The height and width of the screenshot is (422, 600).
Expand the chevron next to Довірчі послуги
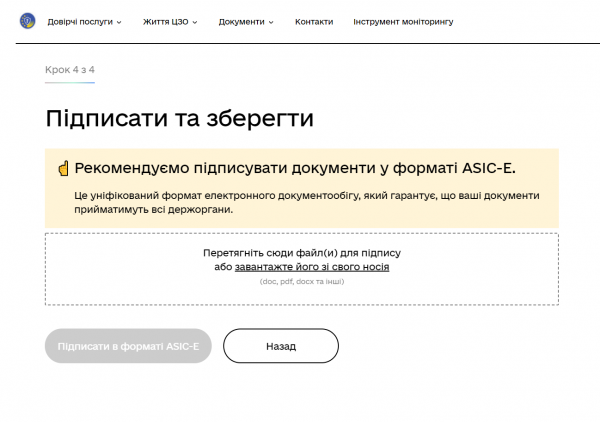click(x=119, y=22)
